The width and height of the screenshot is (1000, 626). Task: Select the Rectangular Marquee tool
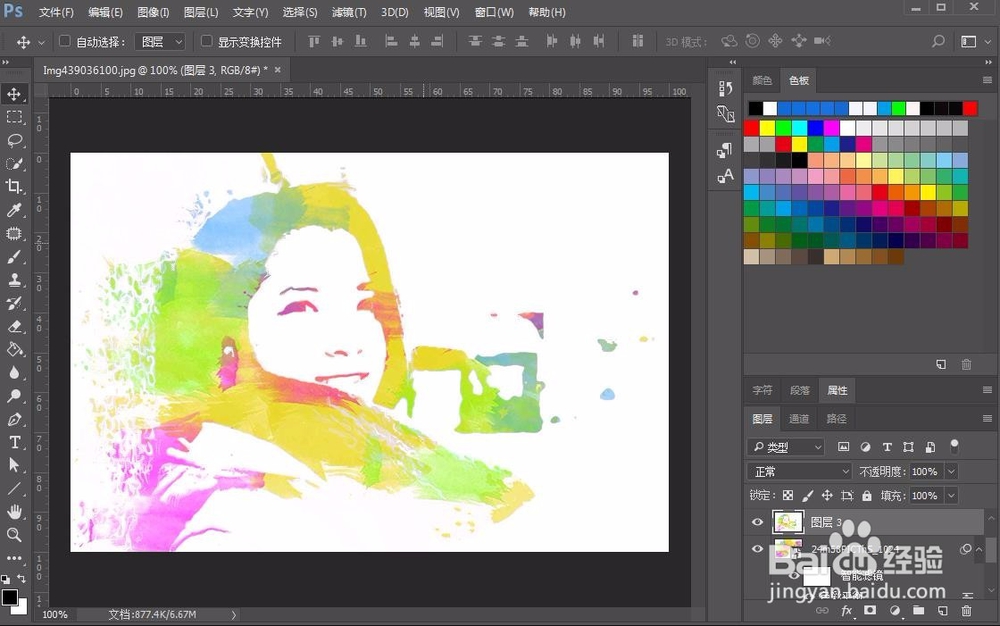click(x=14, y=117)
